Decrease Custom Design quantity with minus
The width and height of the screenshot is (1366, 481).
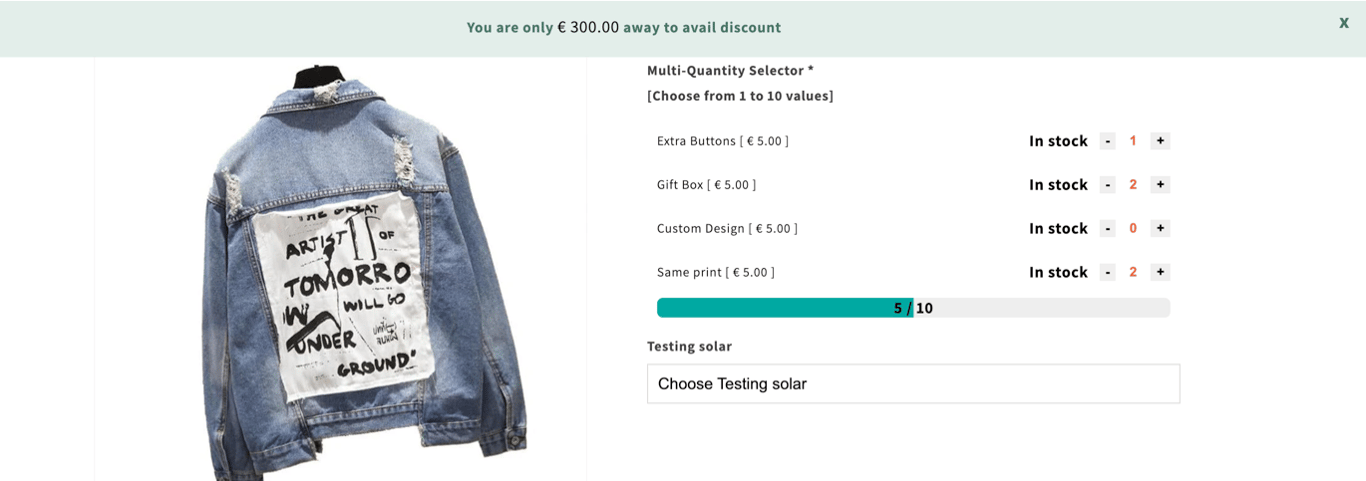click(1107, 228)
